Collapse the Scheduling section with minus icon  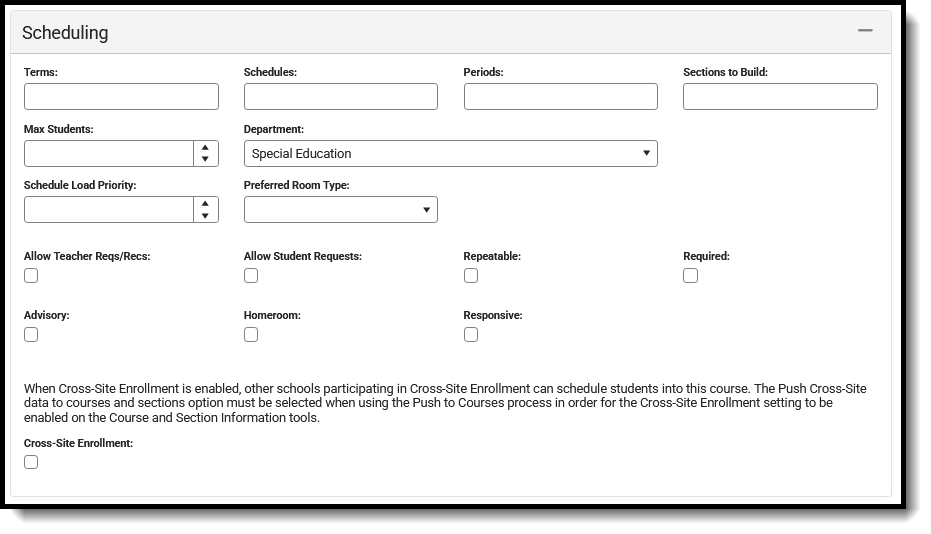point(865,30)
